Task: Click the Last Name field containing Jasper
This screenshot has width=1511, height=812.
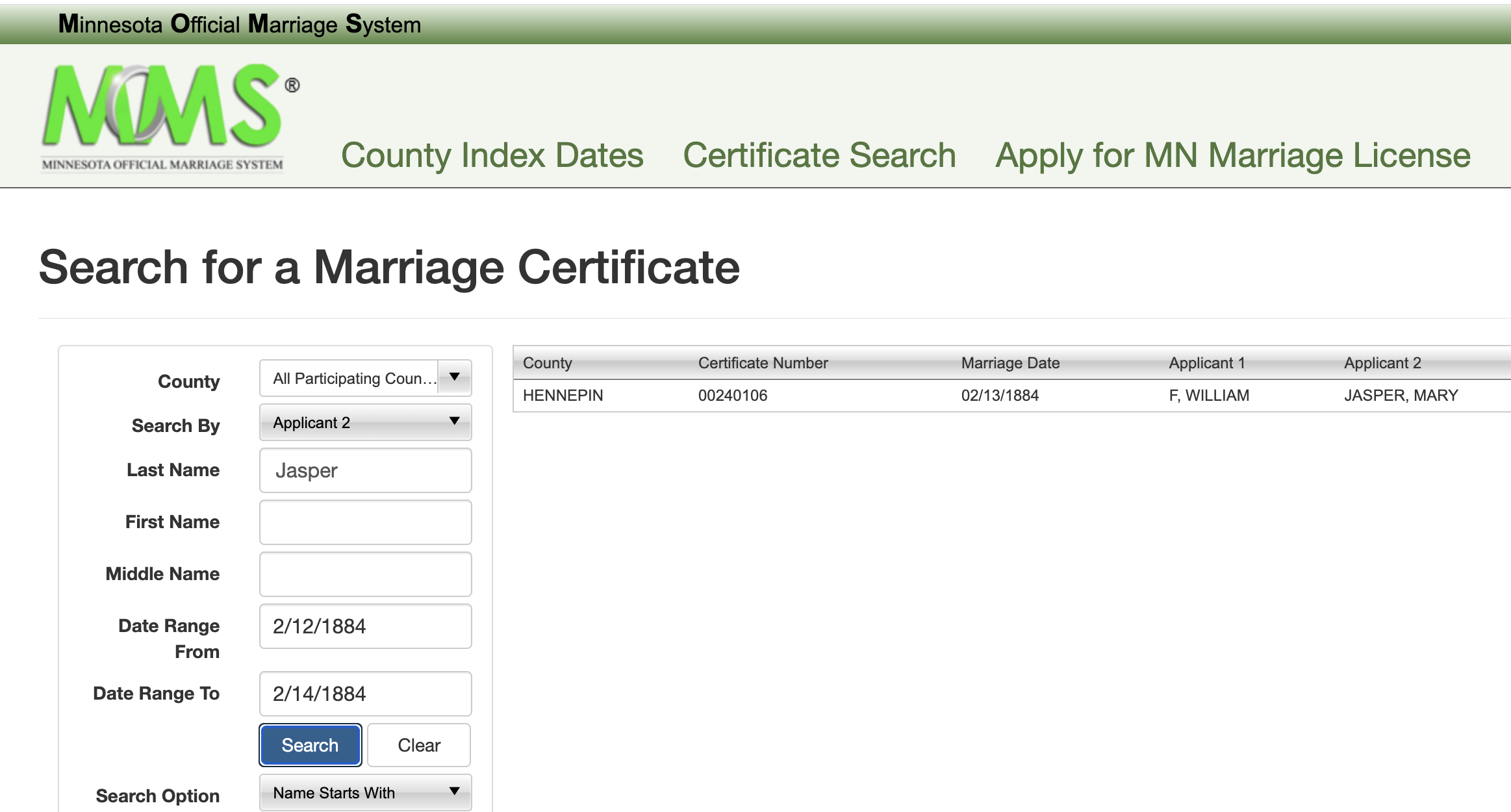Action: (365, 470)
